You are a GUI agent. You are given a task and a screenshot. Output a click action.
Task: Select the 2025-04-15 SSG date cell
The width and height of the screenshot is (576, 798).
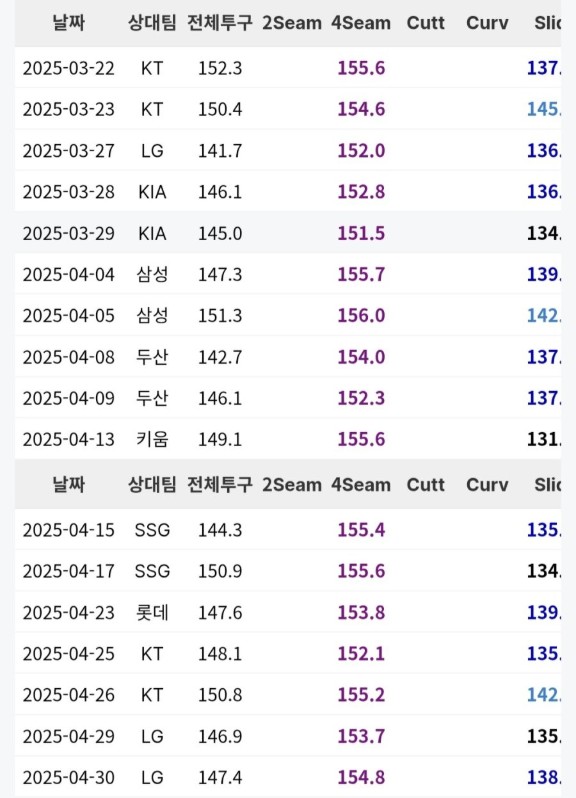(x=69, y=530)
